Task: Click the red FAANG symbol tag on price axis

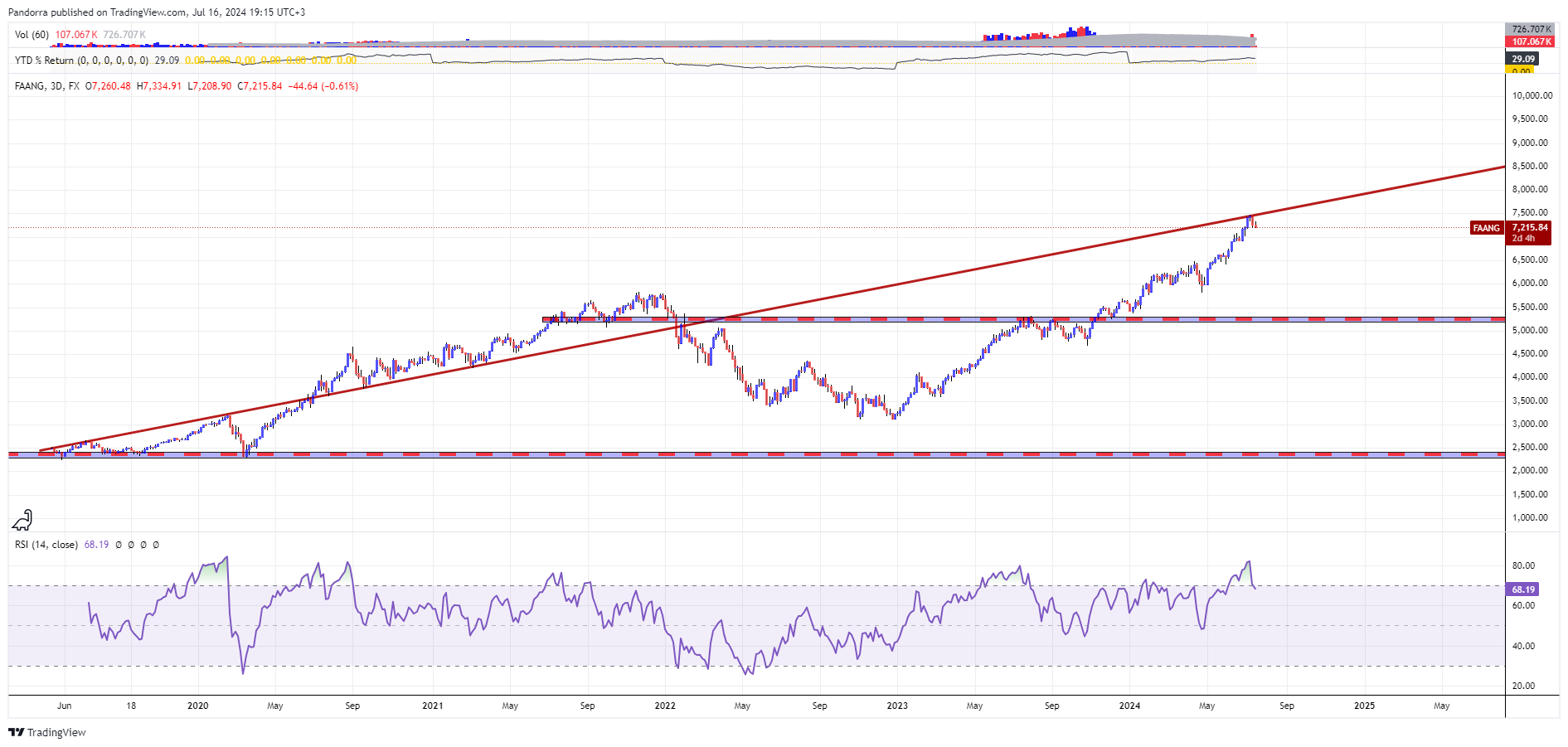Action: 1487,228
